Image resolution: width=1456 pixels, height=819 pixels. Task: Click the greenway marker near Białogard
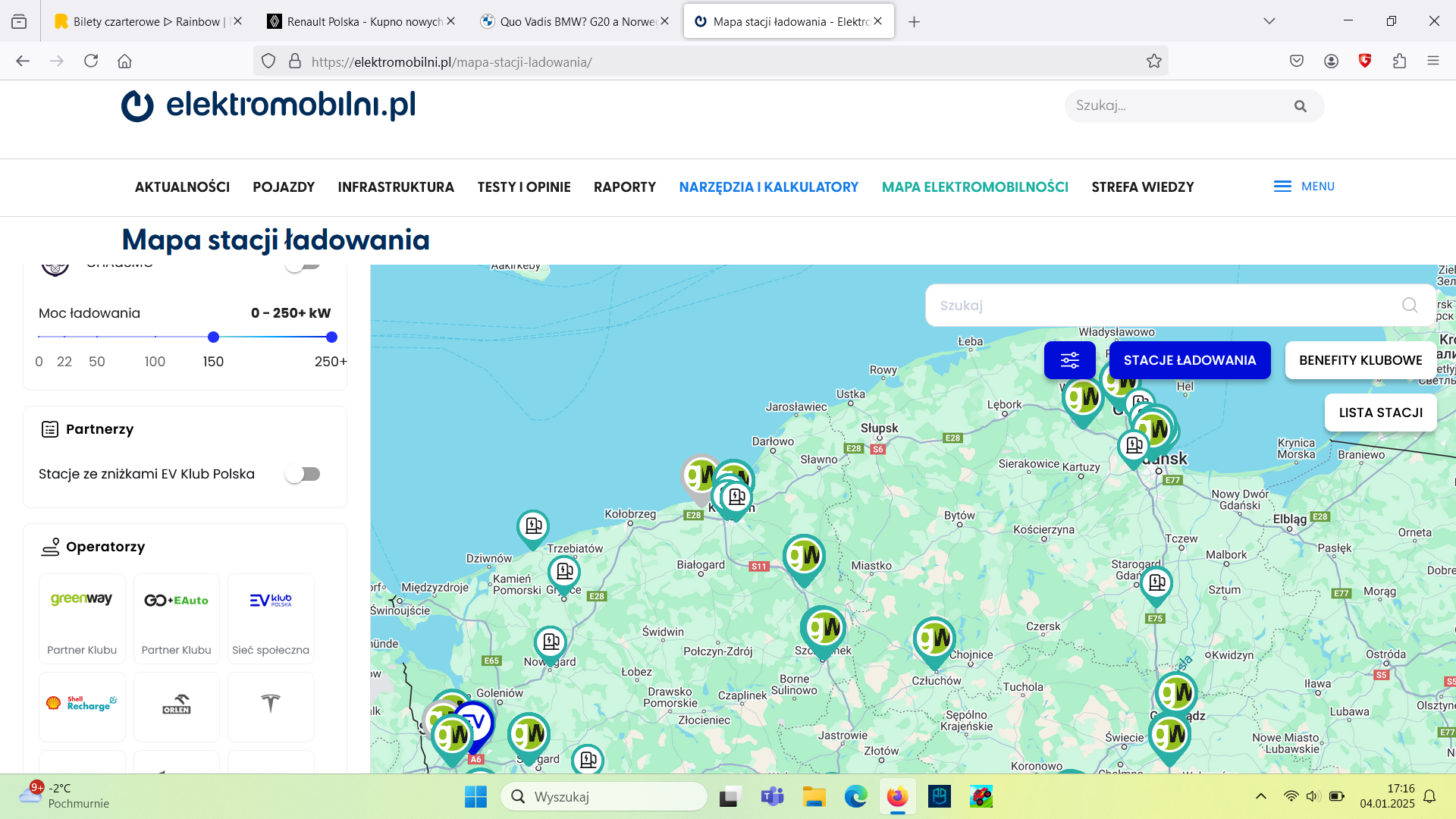[804, 560]
